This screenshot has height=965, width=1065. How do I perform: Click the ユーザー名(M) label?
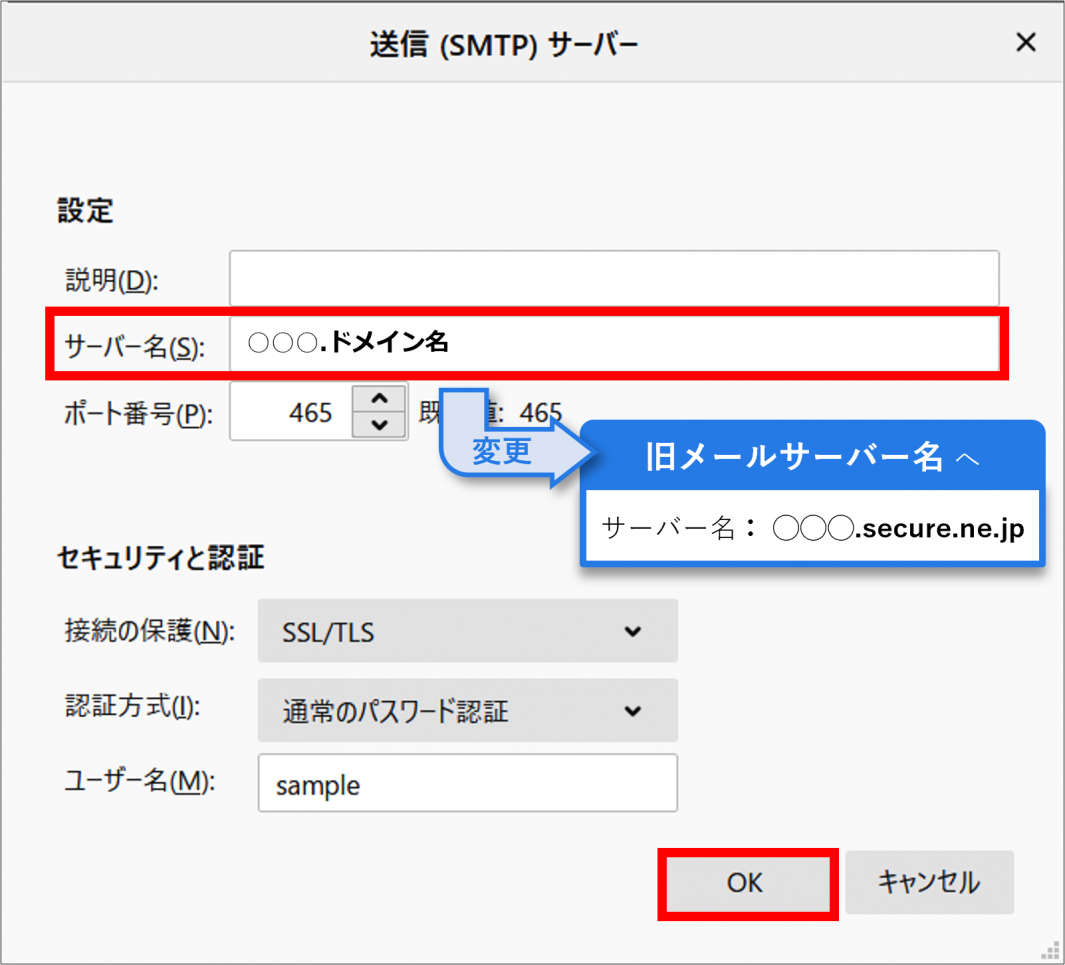pos(140,781)
